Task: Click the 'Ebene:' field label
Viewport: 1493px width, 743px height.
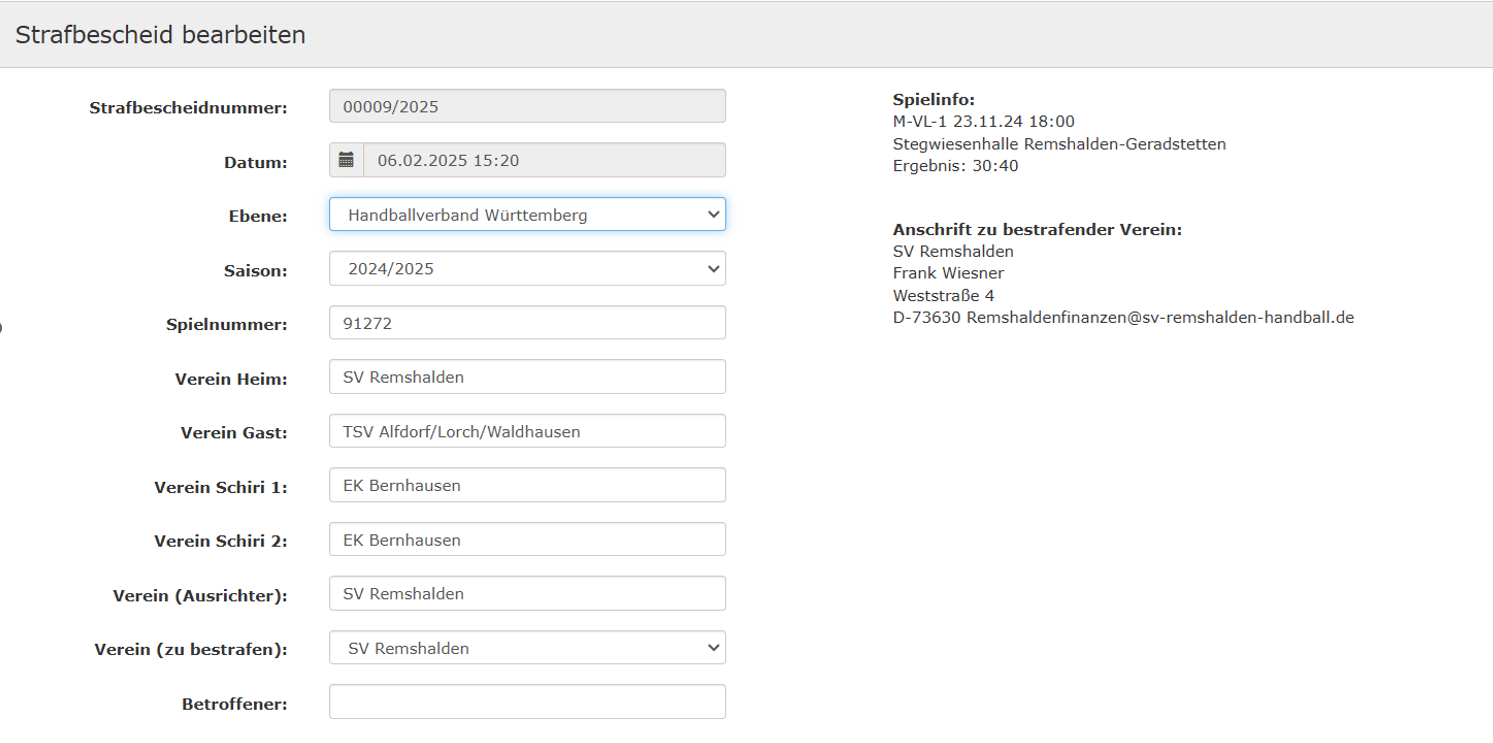Action: (256, 216)
